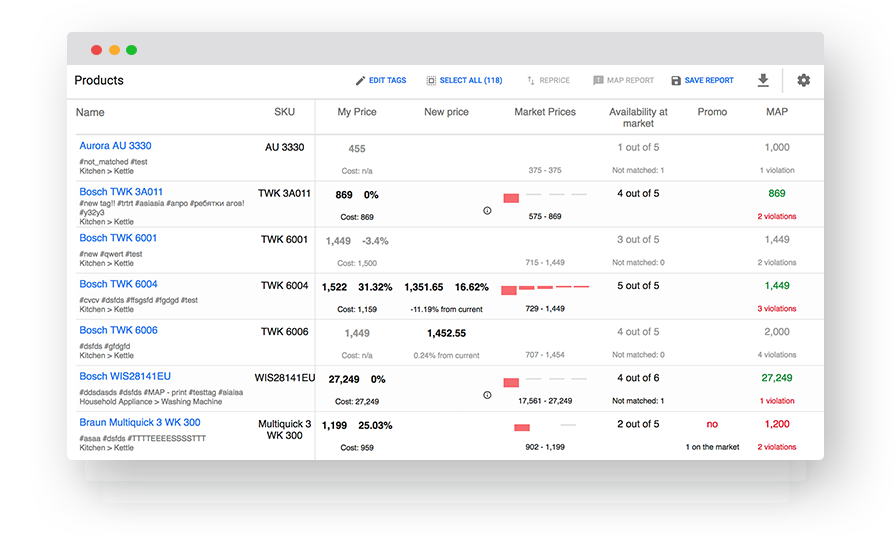Click info icon in Bosch TWK 3A011 row
Image resolution: width=895 pixels, height=538 pixels.
[487, 211]
